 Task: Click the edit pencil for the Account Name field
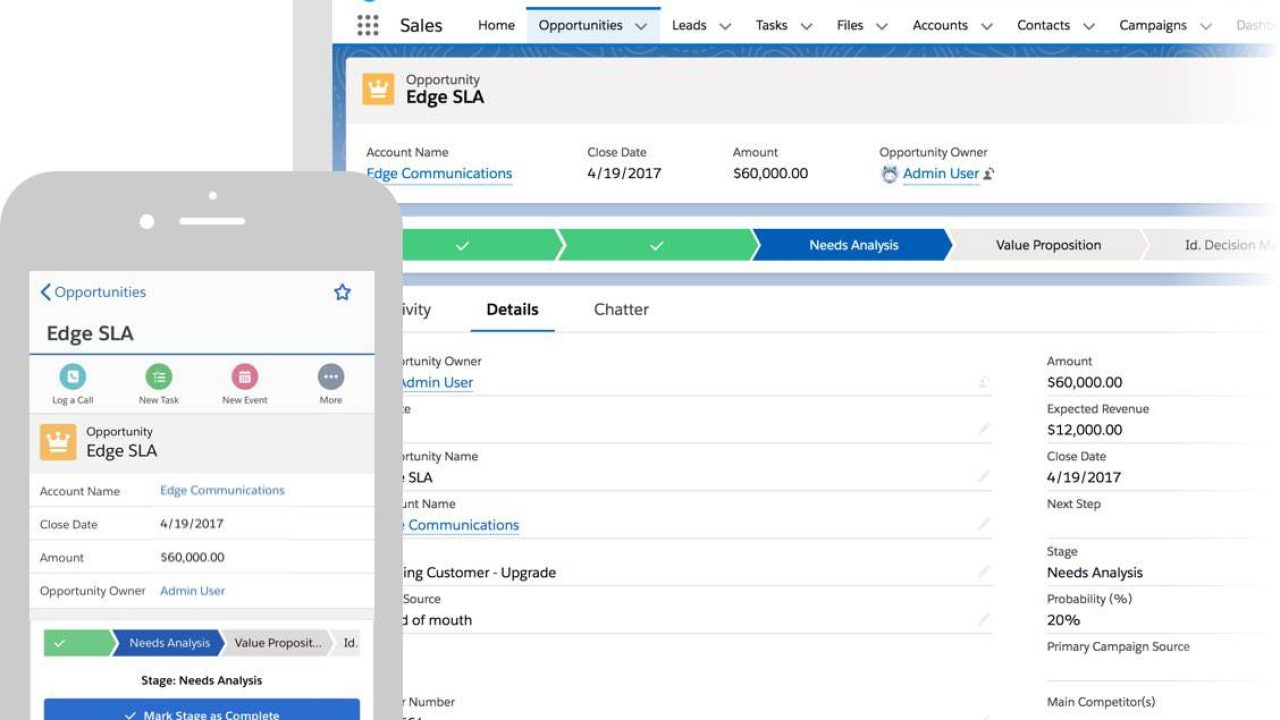(x=984, y=524)
